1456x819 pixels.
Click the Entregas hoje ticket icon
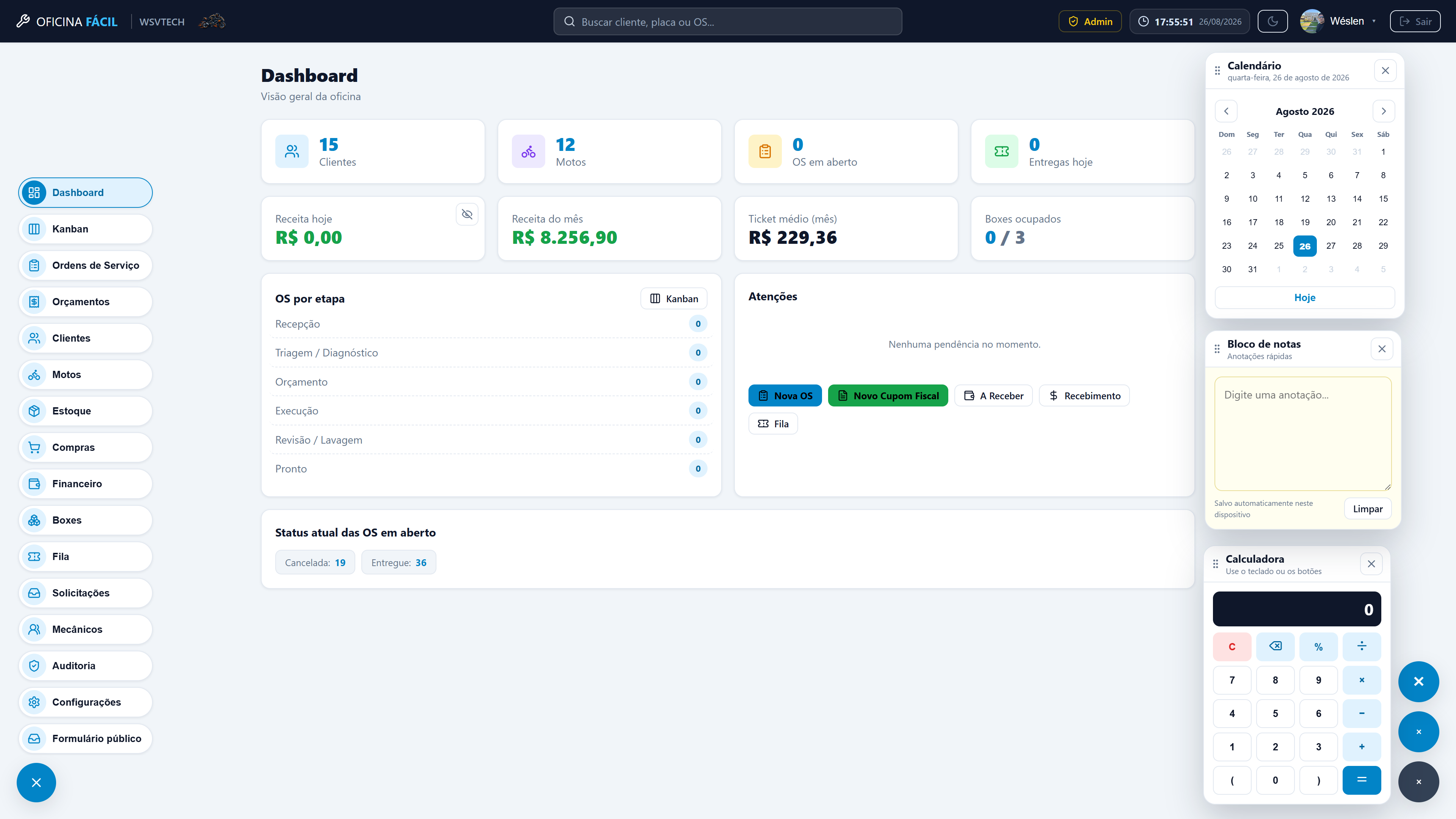coord(1001,152)
